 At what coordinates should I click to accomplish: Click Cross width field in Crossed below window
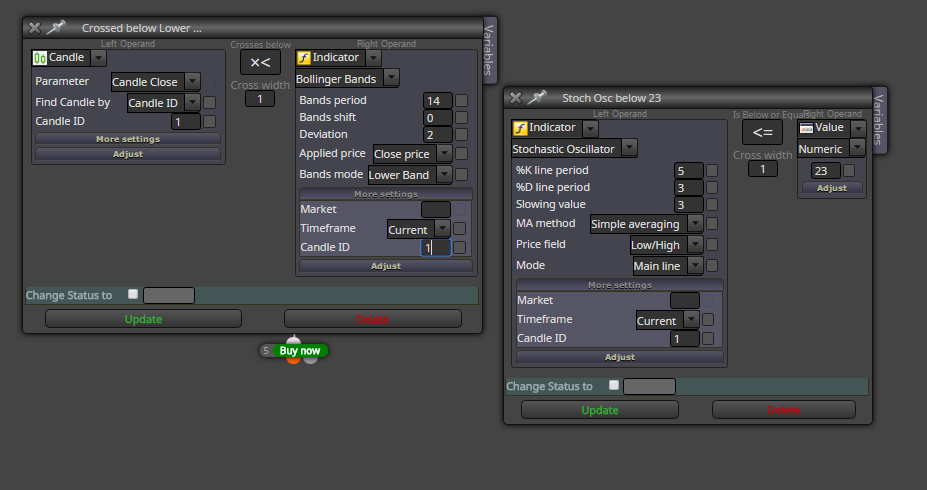(260, 99)
